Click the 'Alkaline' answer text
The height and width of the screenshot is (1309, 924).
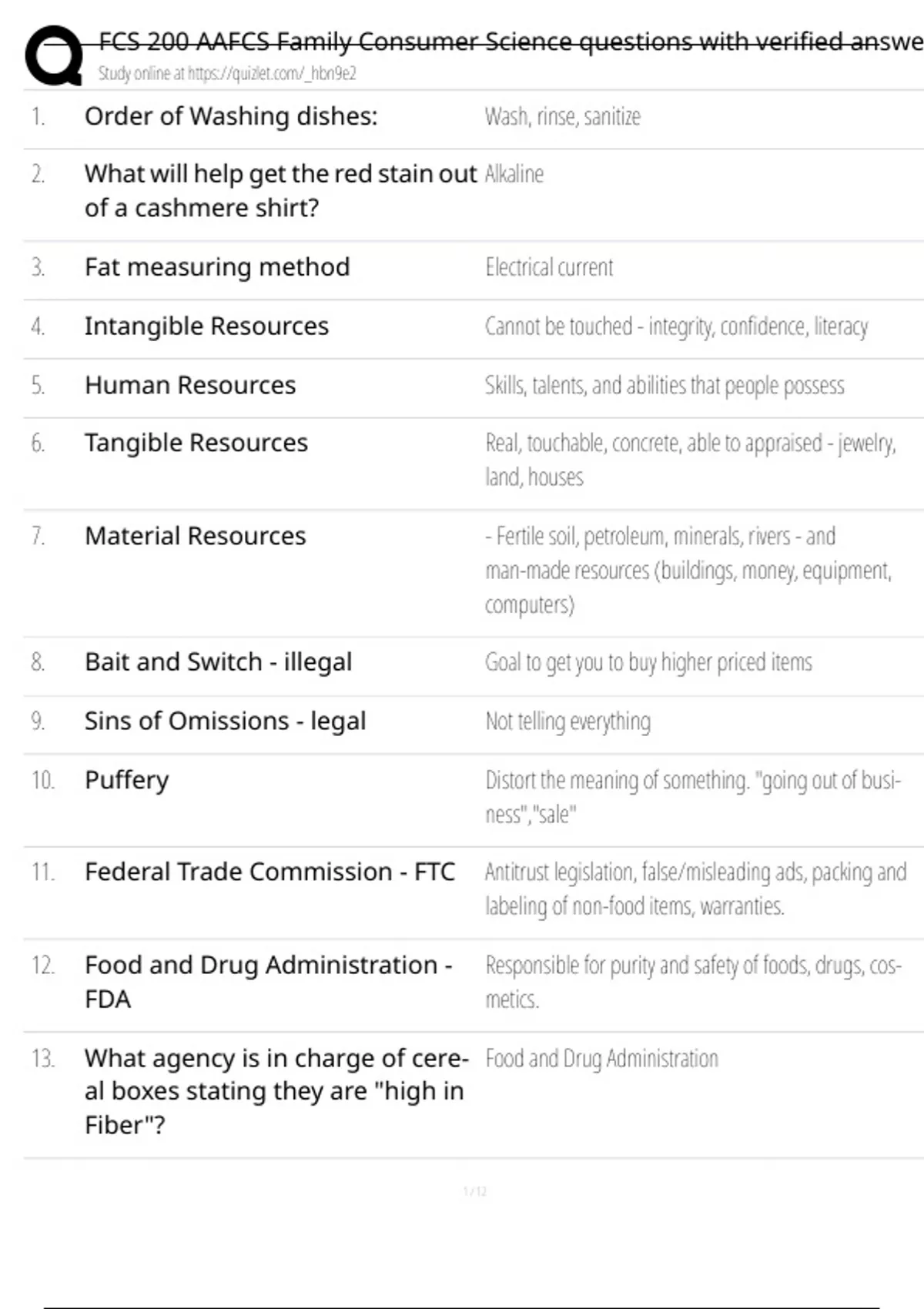tap(514, 174)
